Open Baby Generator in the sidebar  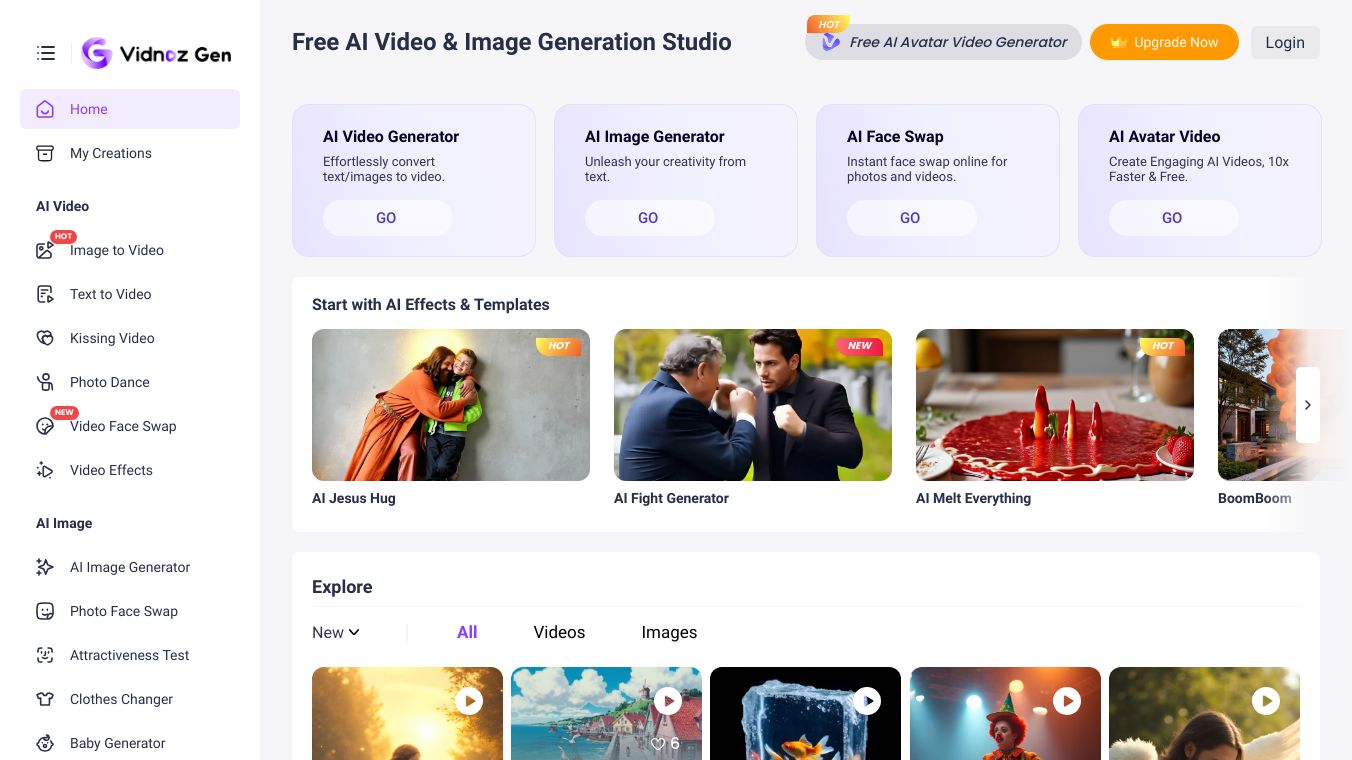(x=130, y=743)
